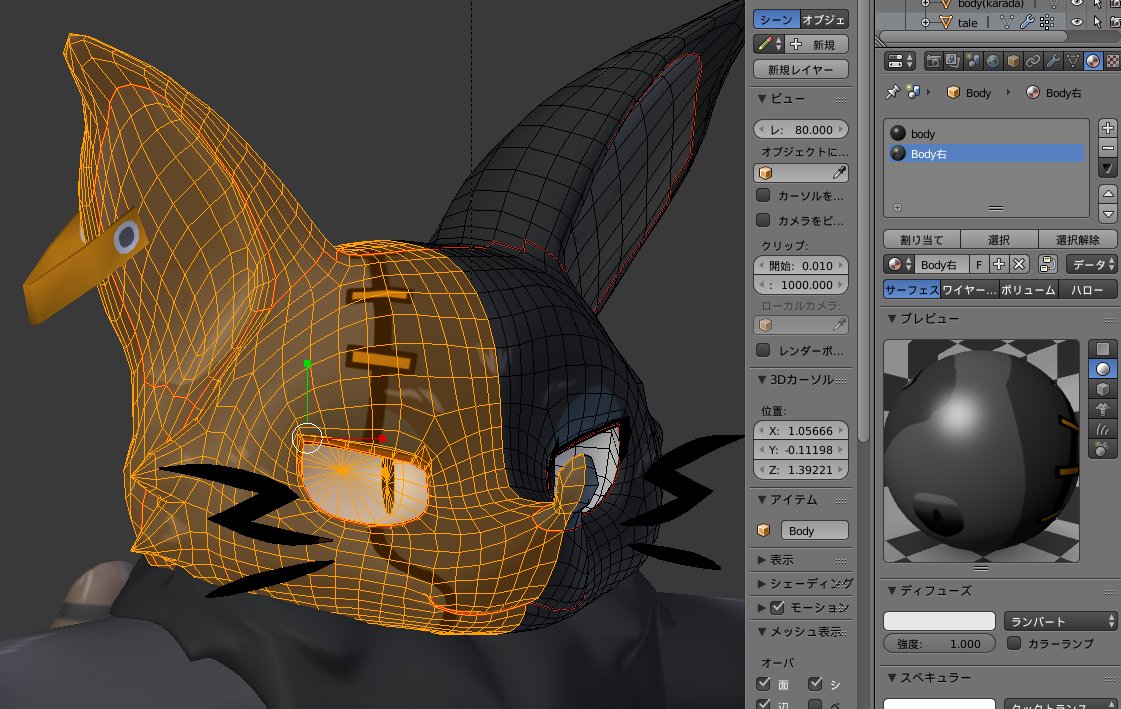The height and width of the screenshot is (709, 1121).
Task: Open the material browse sphere dropdown
Action: click(899, 264)
